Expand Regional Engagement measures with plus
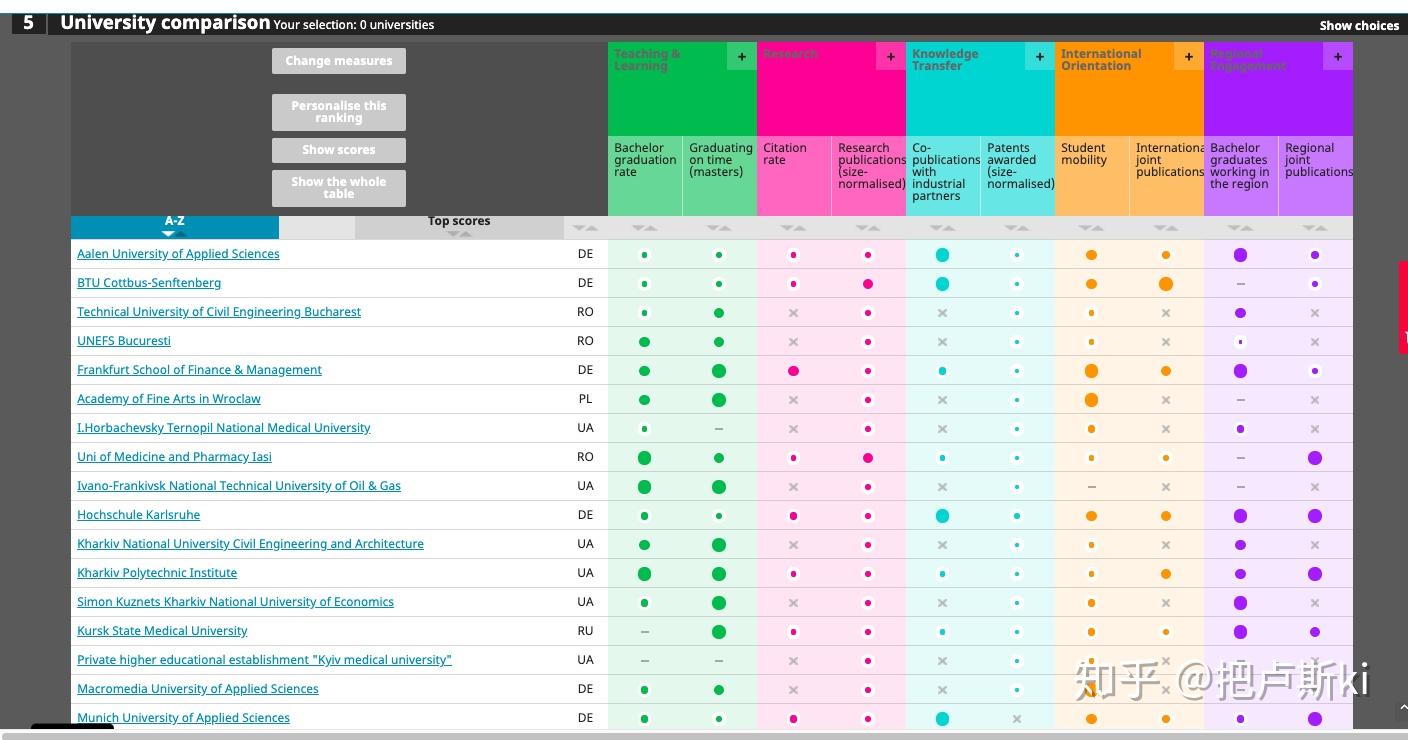 click(x=1338, y=57)
